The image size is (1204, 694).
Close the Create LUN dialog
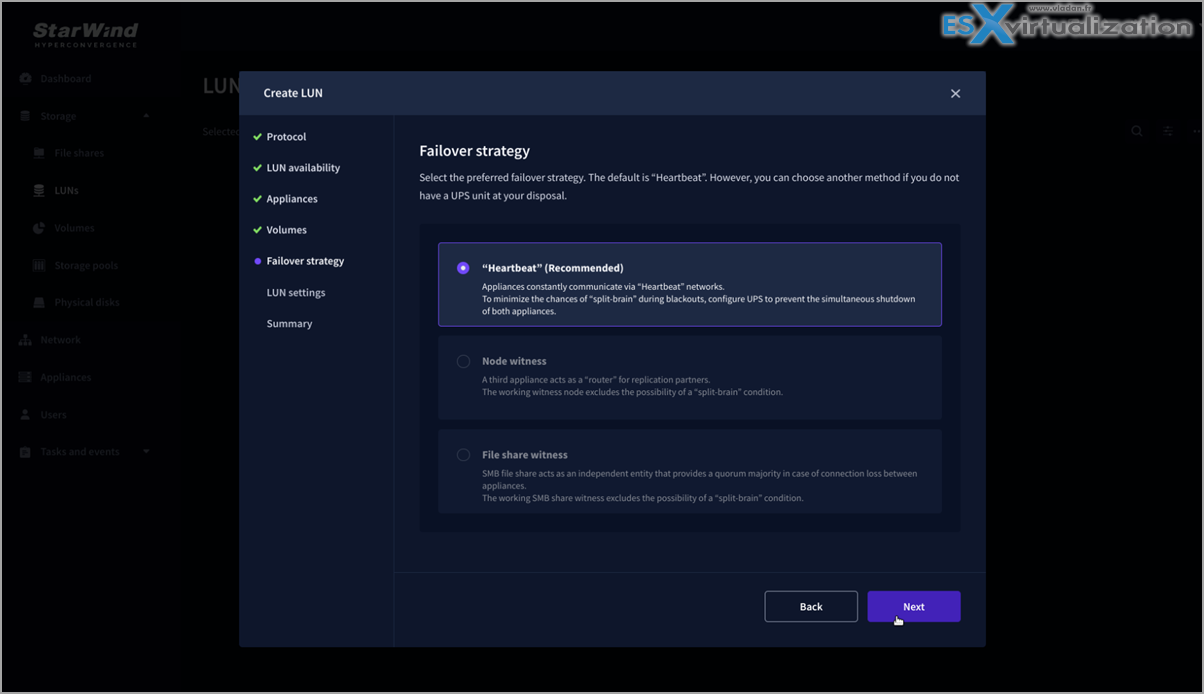[955, 94]
